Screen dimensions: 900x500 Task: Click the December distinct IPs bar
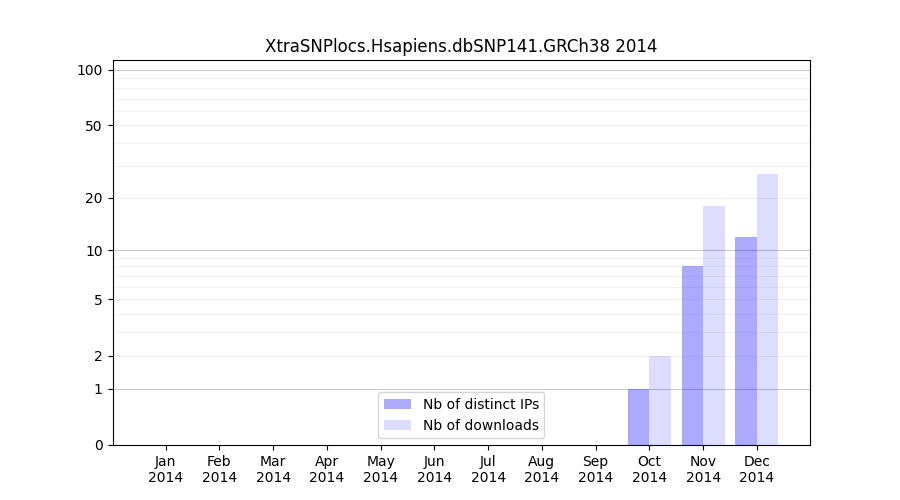[746, 340]
